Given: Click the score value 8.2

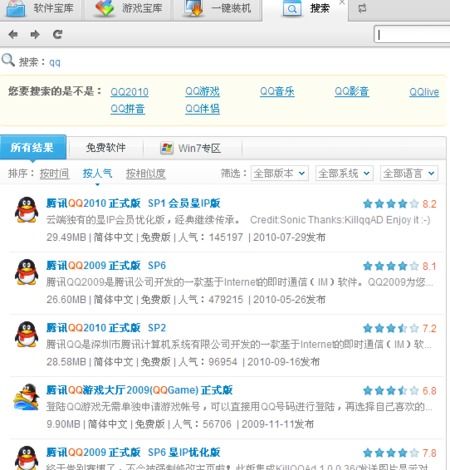Looking at the screenshot, I should [x=429, y=204].
